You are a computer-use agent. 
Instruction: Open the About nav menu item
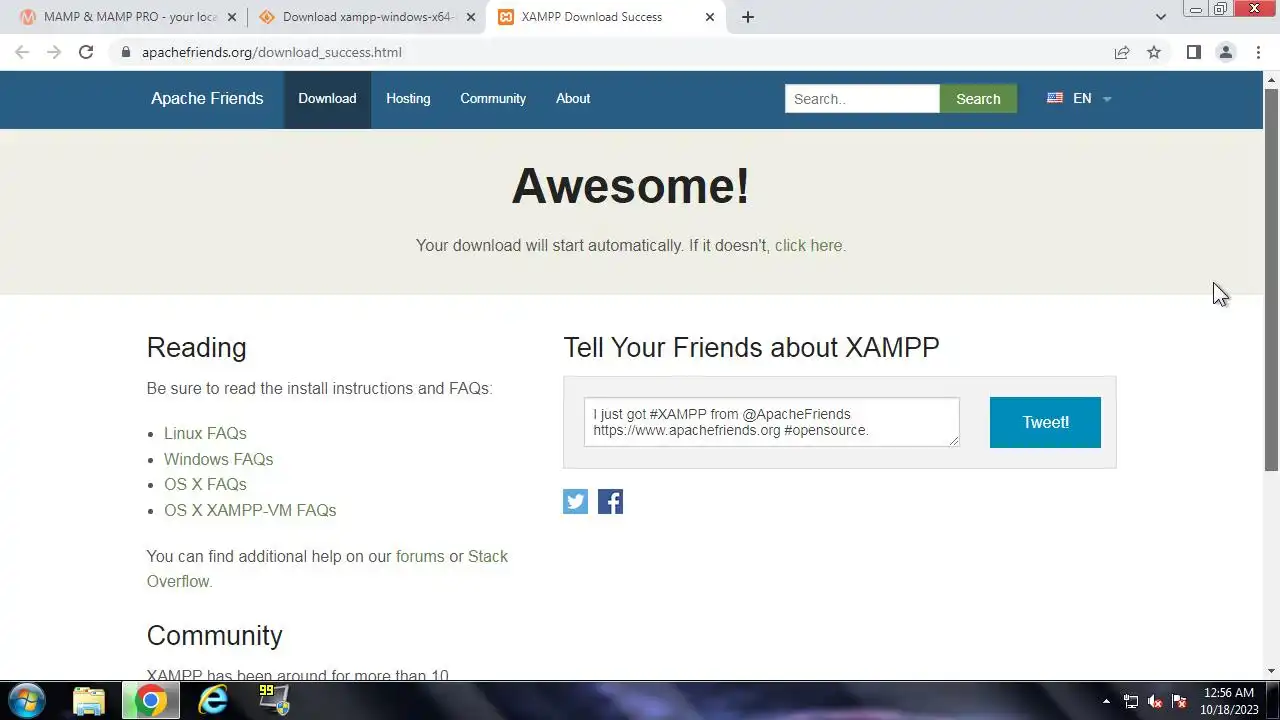point(573,99)
